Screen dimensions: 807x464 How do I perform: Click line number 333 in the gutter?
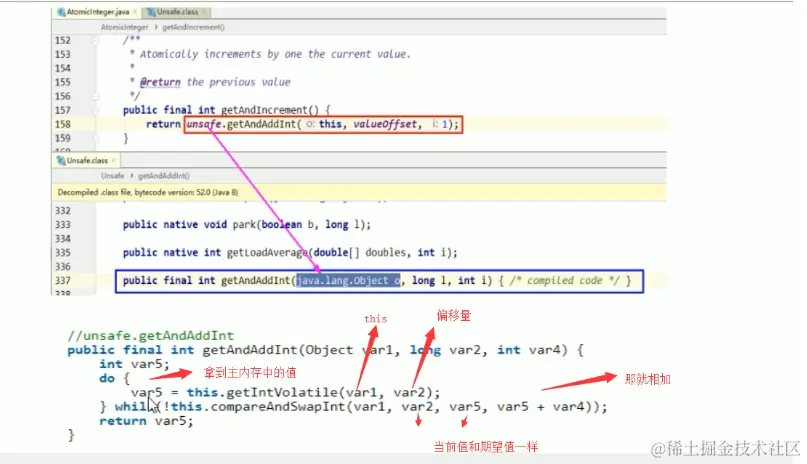tap(63, 224)
